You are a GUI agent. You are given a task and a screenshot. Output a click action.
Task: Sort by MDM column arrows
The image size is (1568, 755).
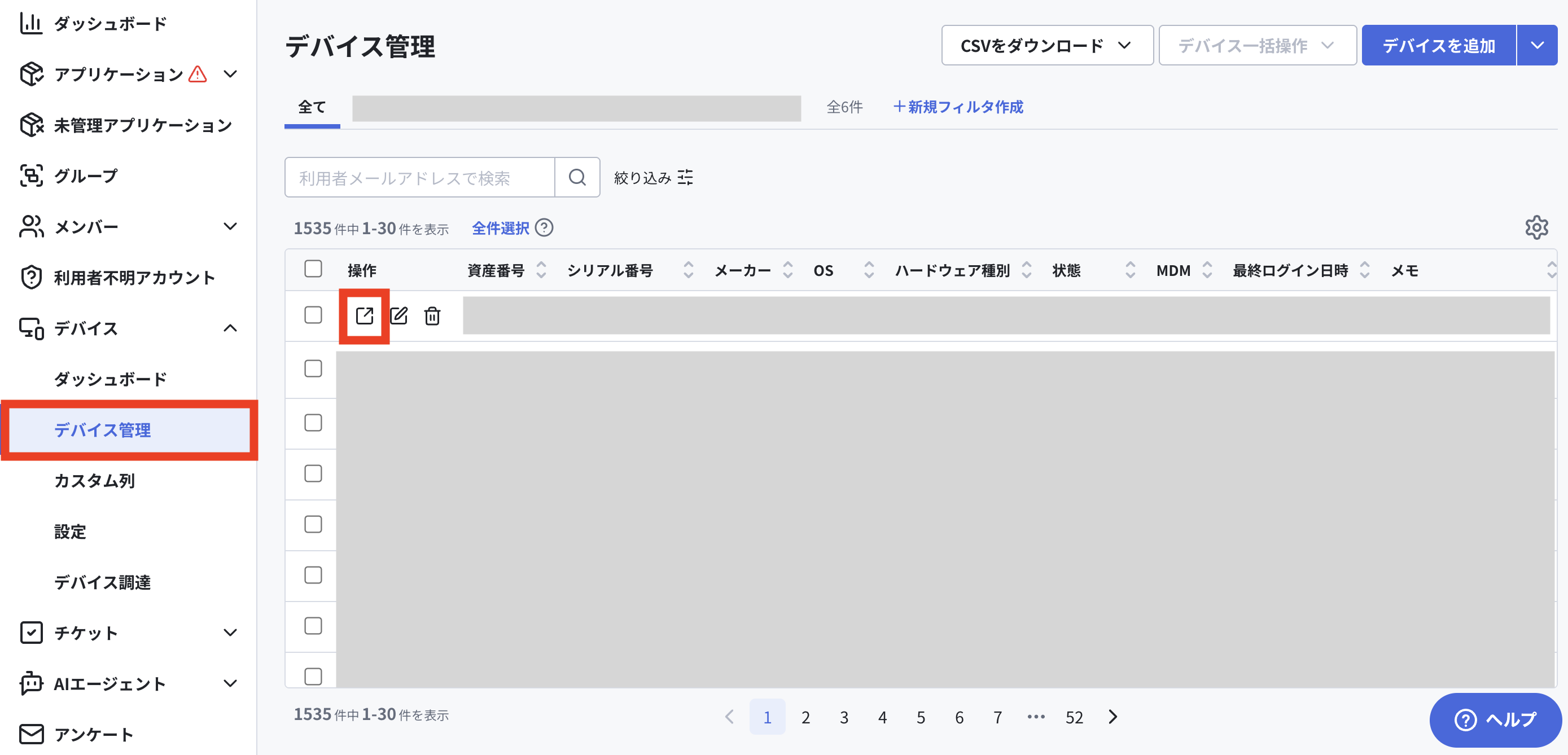click(1208, 270)
